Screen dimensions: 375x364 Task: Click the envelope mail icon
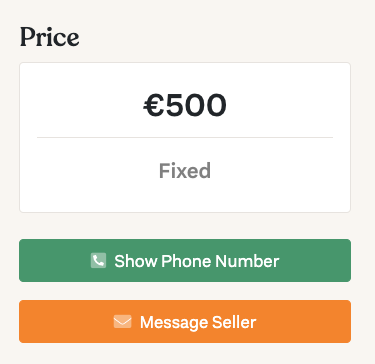tap(122, 322)
